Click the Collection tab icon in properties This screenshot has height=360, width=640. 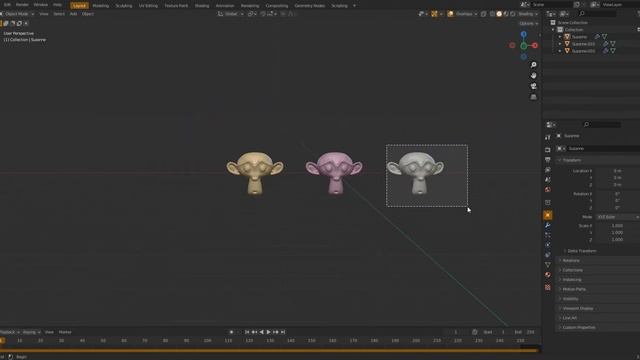pyautogui.click(x=548, y=202)
